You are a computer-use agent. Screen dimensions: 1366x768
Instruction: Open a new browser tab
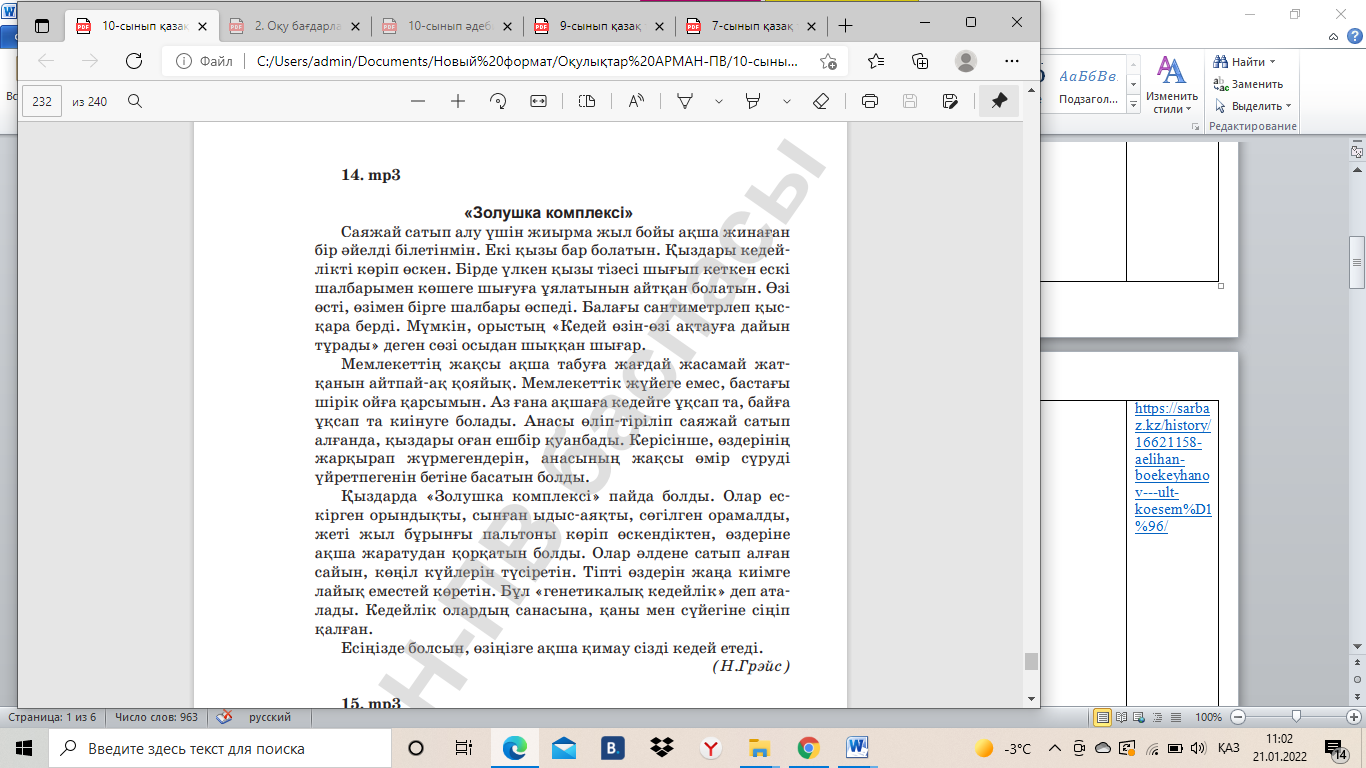point(846,26)
